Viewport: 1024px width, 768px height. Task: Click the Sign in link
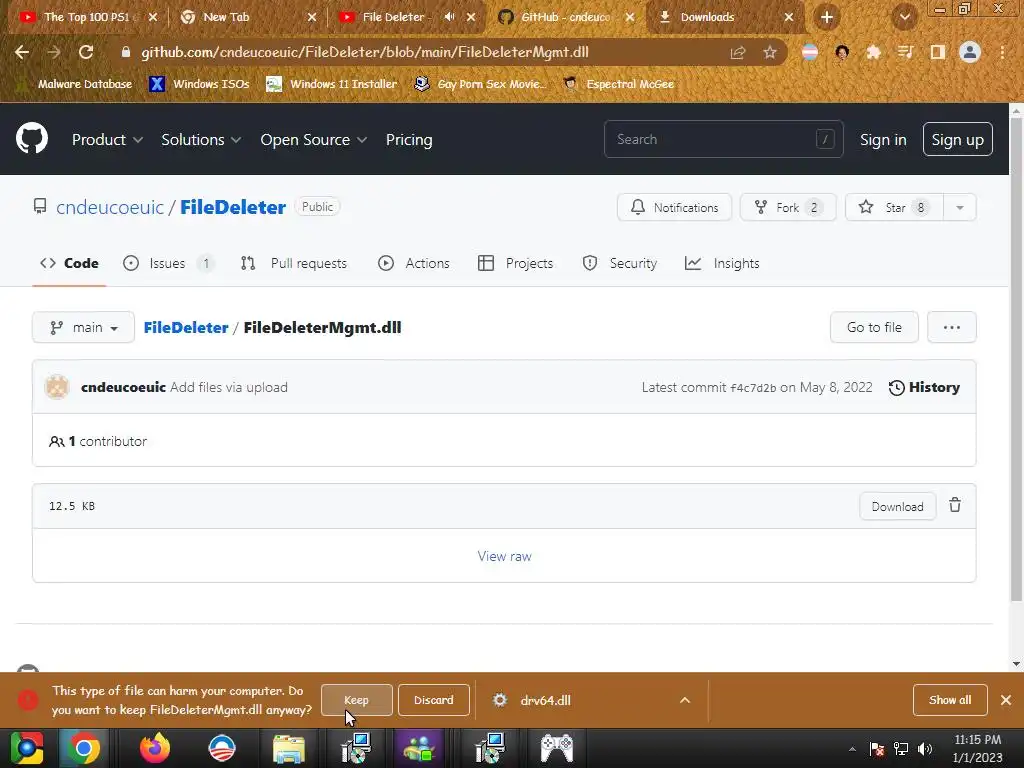point(883,140)
